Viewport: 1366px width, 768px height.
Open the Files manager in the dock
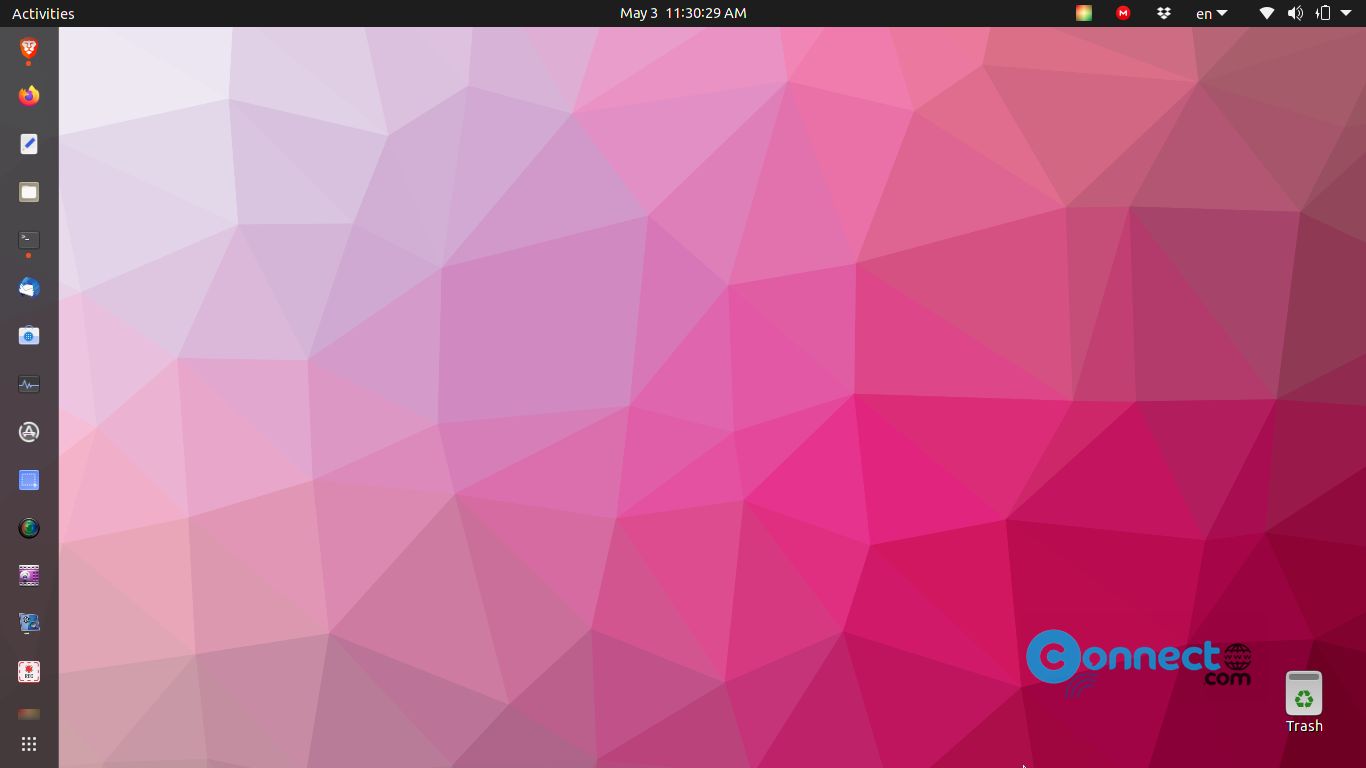pyautogui.click(x=29, y=192)
